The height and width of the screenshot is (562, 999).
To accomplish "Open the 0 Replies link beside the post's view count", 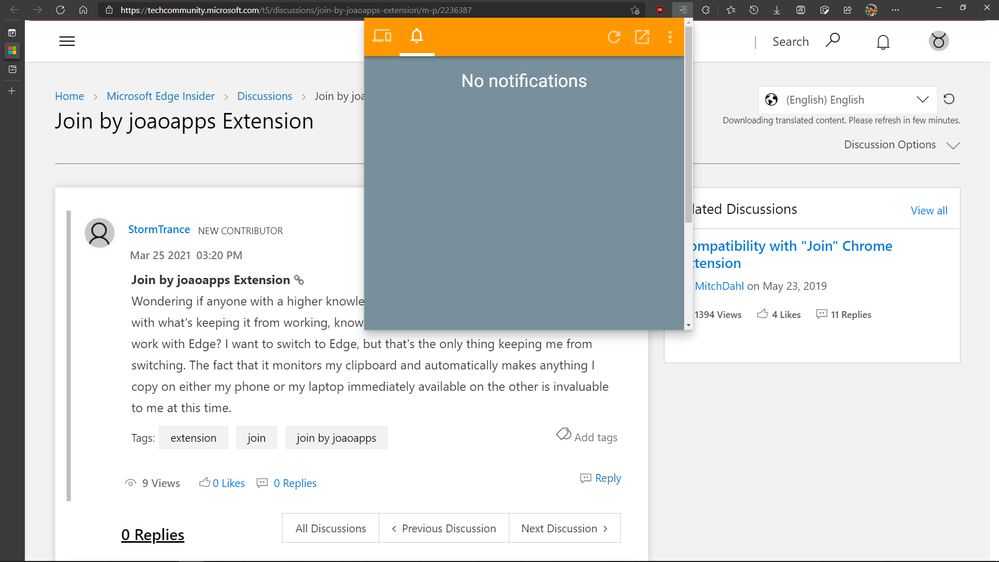I will point(295,483).
